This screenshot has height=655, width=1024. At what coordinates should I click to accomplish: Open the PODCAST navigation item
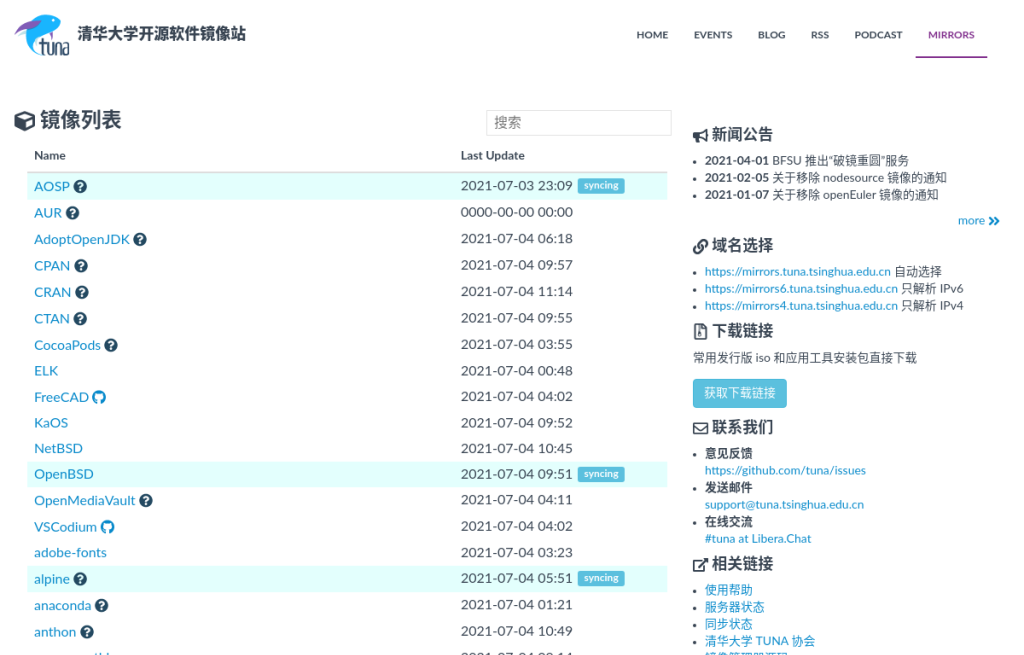(878, 35)
